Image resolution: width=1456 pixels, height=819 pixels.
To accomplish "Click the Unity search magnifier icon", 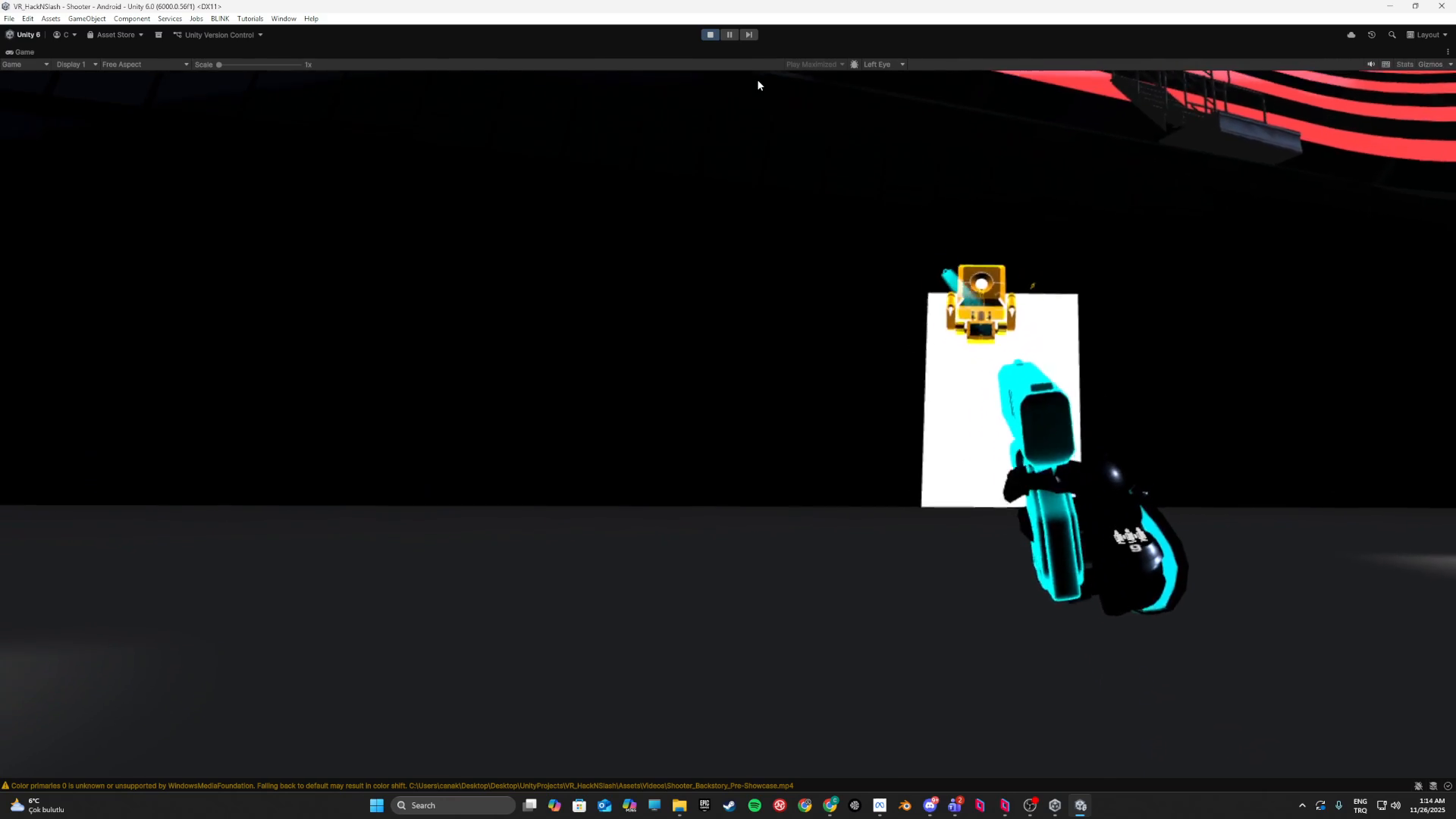I will [1392, 35].
